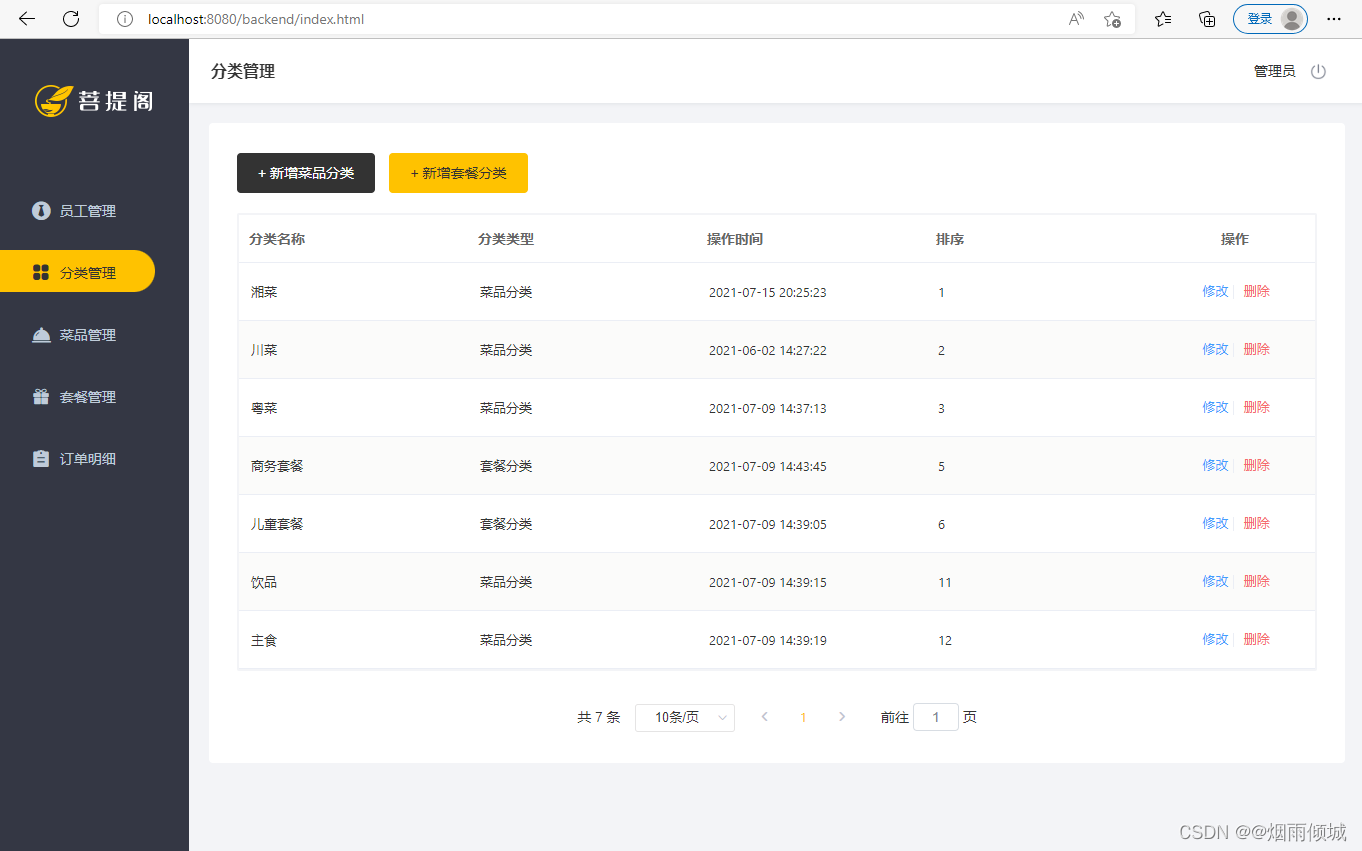Click the 川菜 name cell
This screenshot has width=1362, height=851.
[x=264, y=350]
